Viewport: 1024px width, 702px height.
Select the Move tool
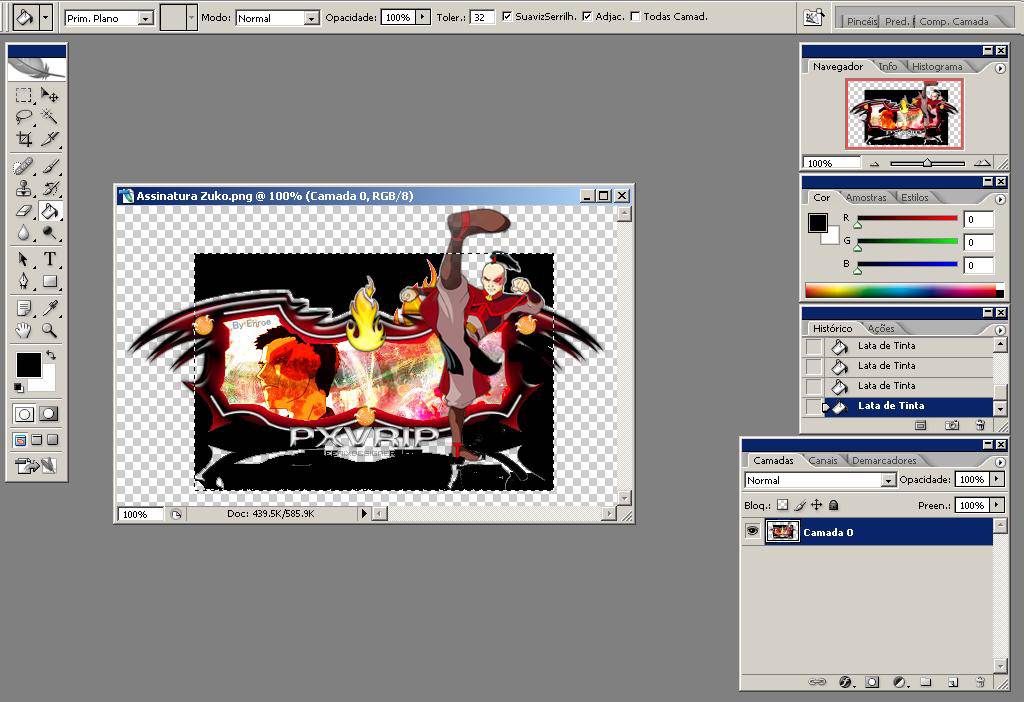(50, 95)
